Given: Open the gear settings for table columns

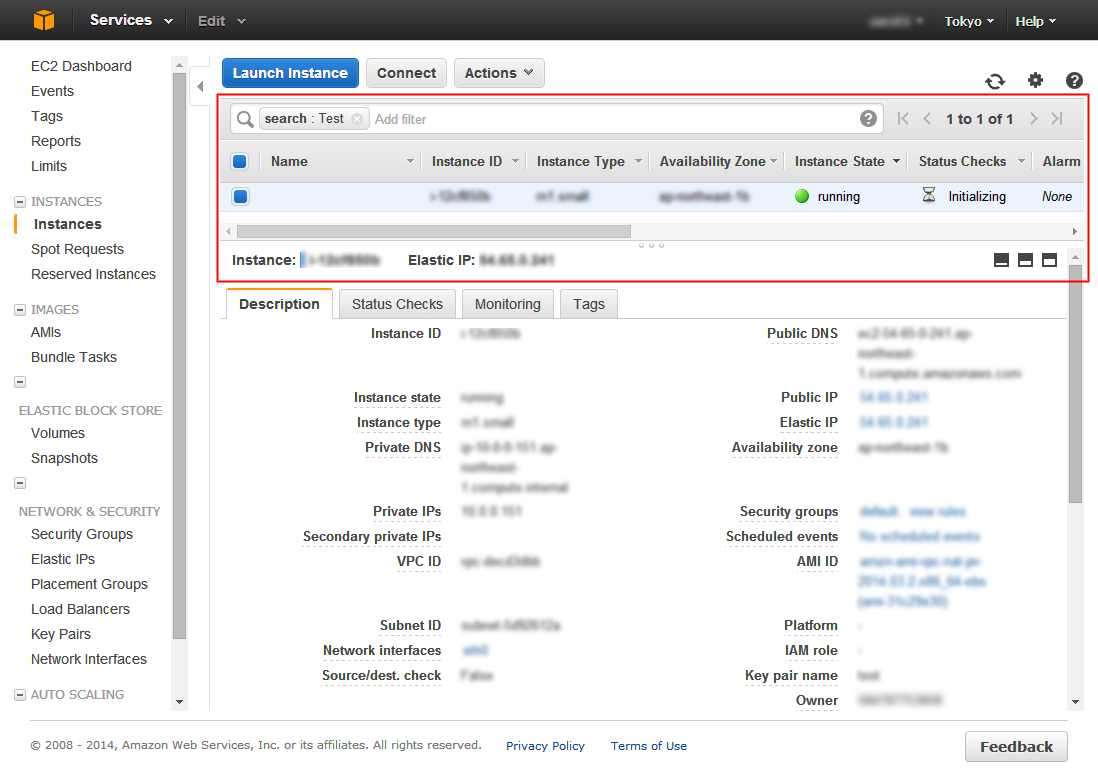Looking at the screenshot, I should tap(1035, 81).
